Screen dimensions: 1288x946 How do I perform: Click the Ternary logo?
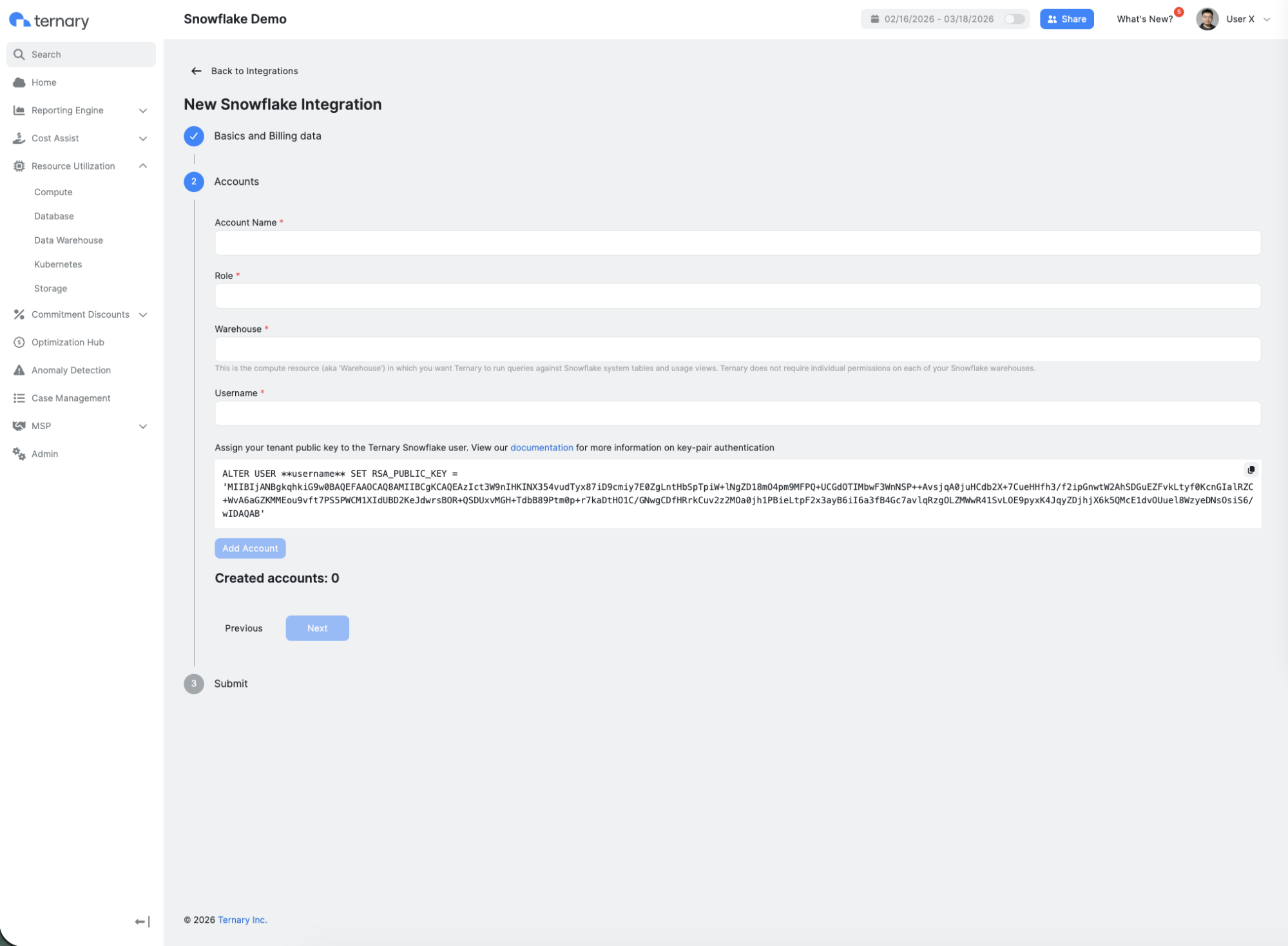[x=49, y=21]
